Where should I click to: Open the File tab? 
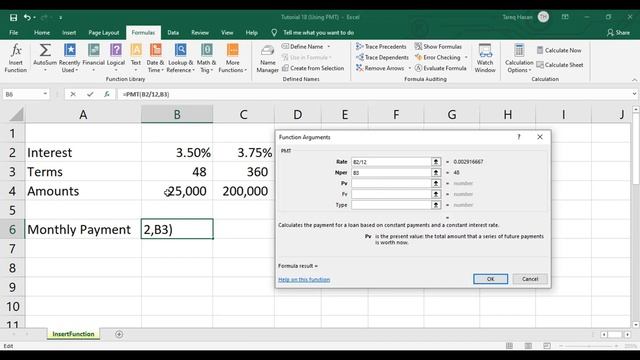(13, 33)
